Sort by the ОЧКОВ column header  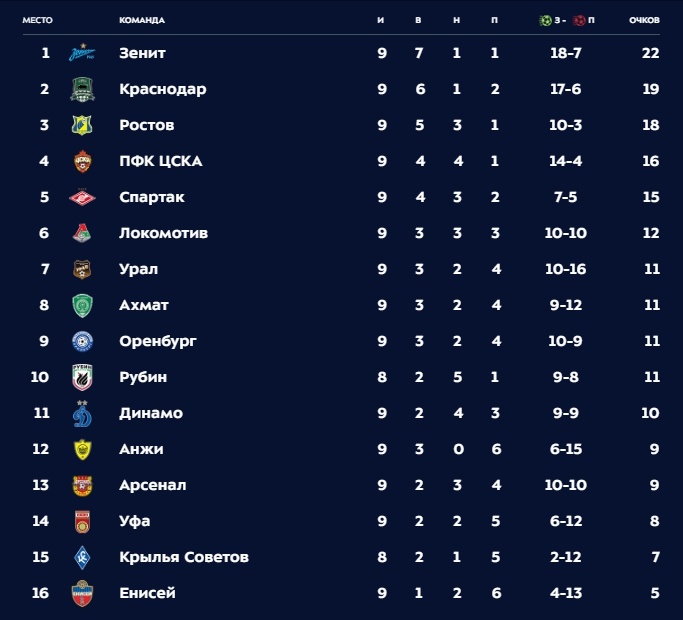pos(644,20)
